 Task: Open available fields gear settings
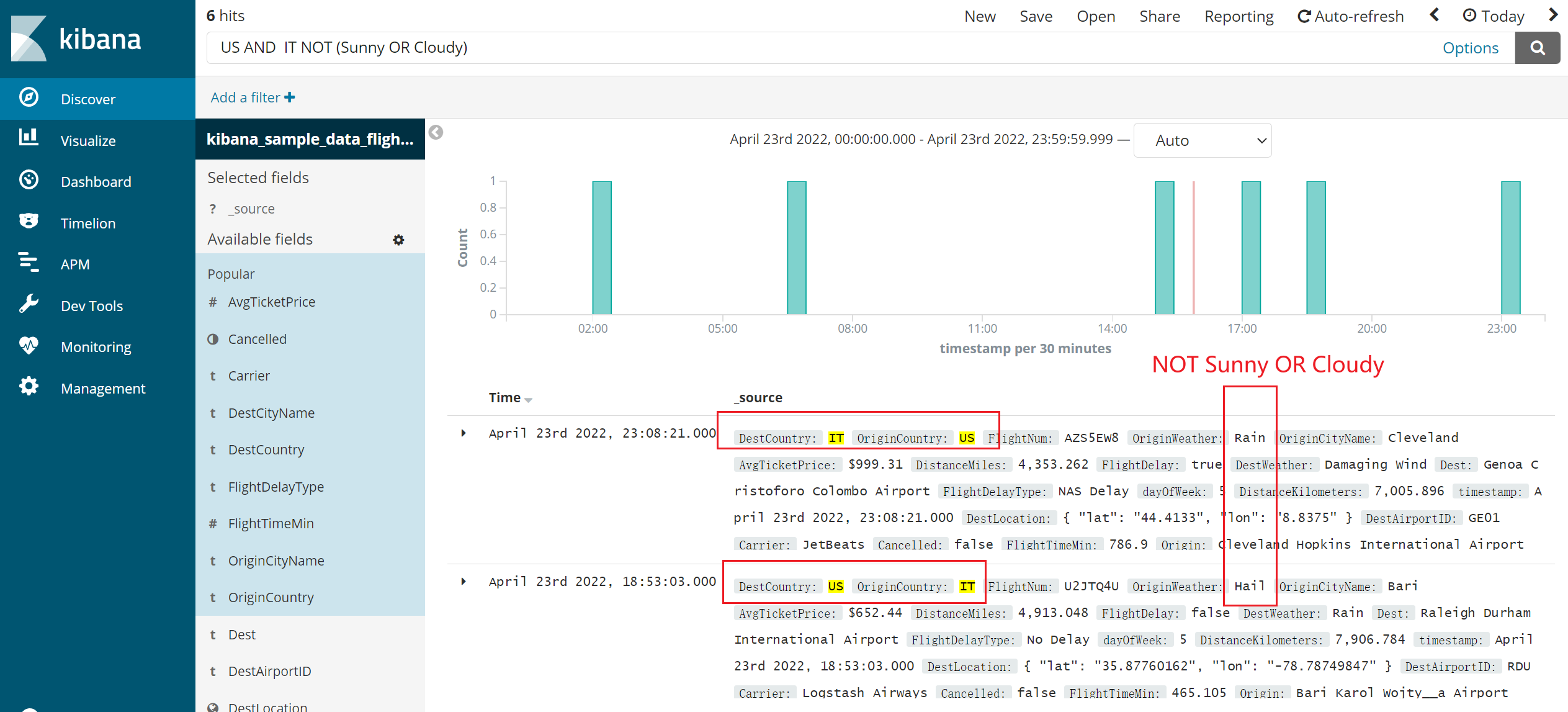[398, 240]
